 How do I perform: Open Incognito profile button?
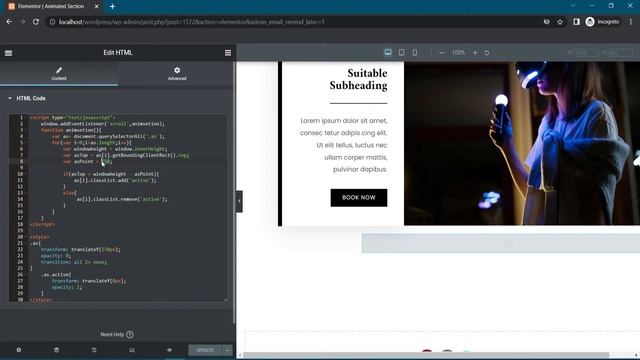(x=602, y=22)
